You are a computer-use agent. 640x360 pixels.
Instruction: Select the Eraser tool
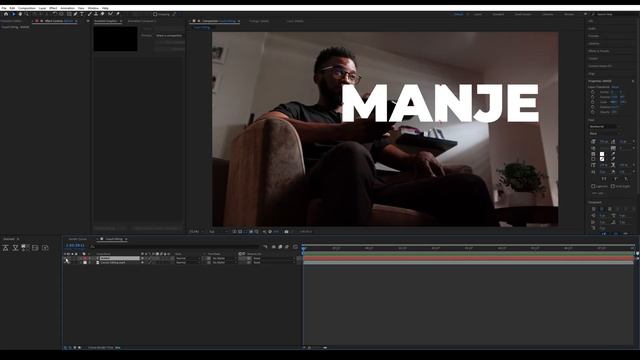102,14
